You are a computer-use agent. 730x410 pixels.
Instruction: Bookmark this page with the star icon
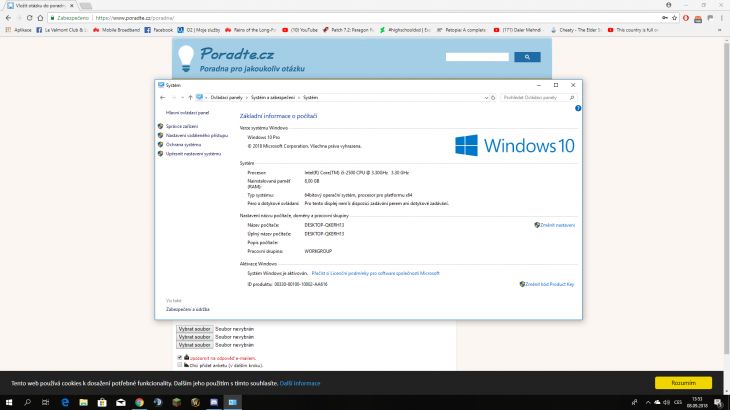(x=674, y=18)
